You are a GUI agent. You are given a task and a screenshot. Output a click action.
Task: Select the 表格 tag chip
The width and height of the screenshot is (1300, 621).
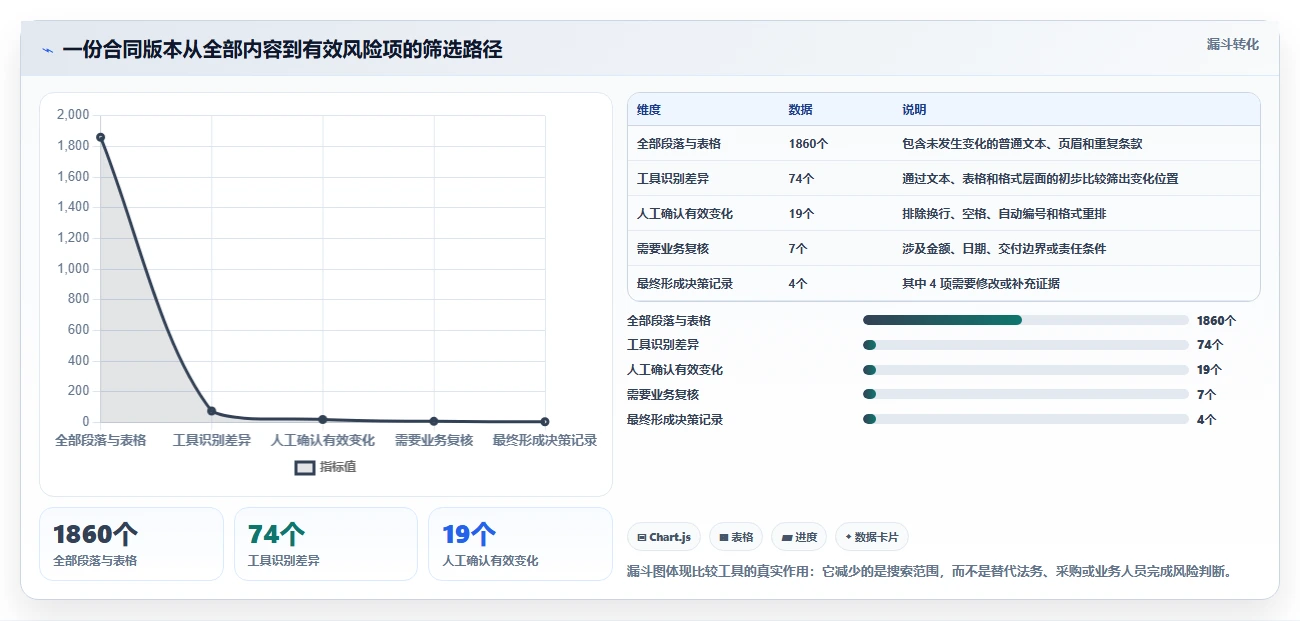click(735, 537)
